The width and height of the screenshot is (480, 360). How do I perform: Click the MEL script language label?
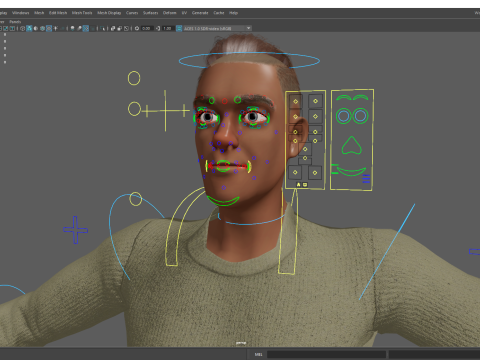[258, 354]
